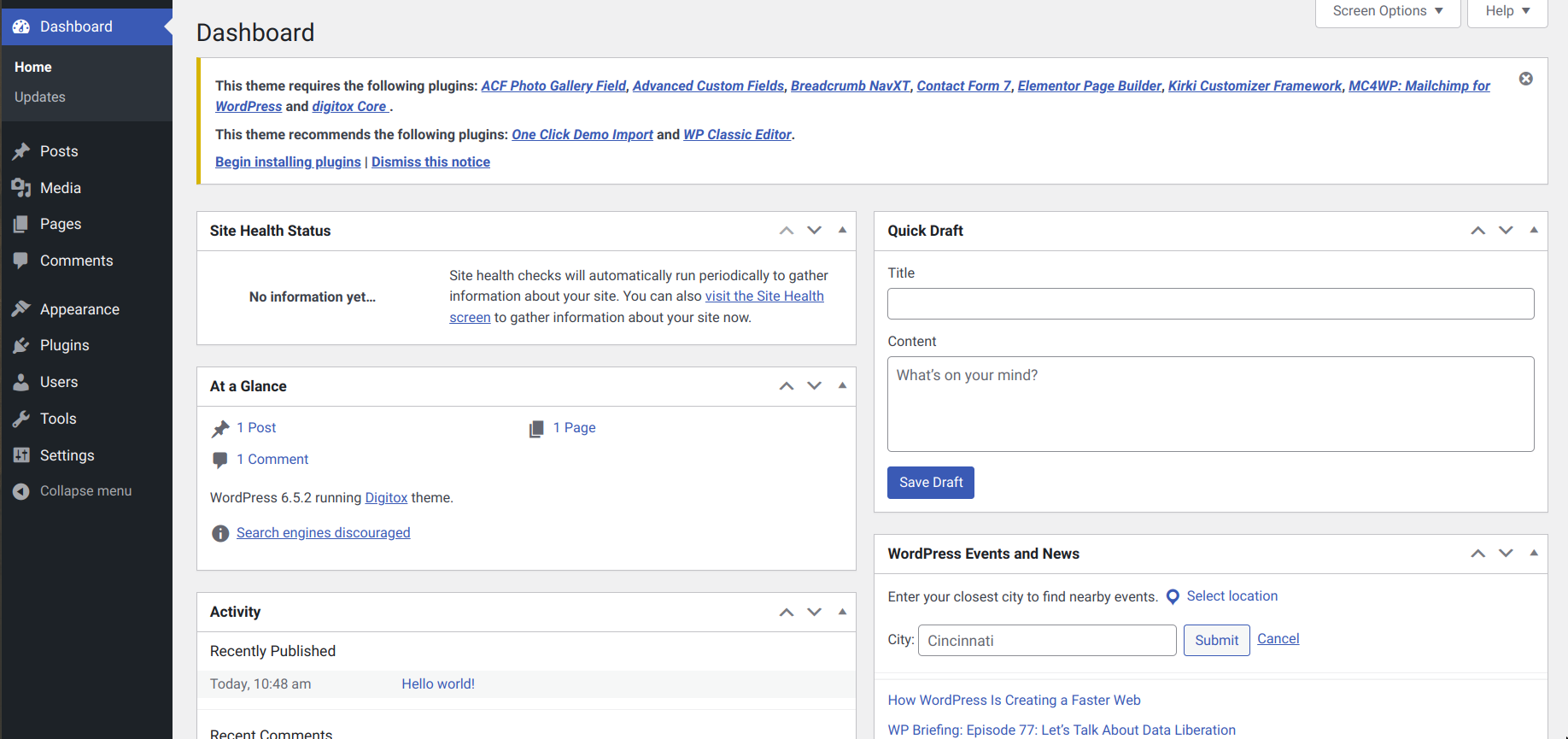
Task: Focus the What's on your mind content box
Action: point(1210,404)
